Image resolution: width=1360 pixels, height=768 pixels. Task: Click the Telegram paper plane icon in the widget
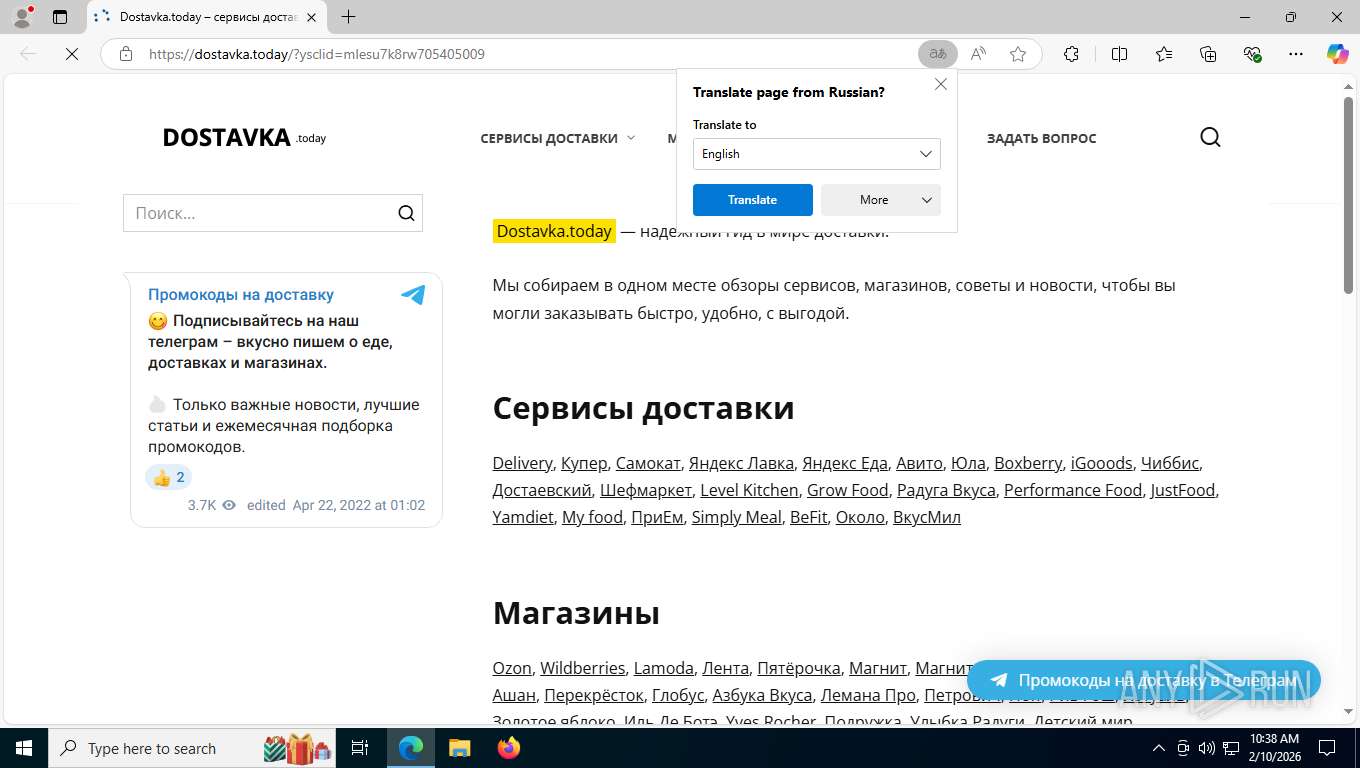[x=413, y=295]
